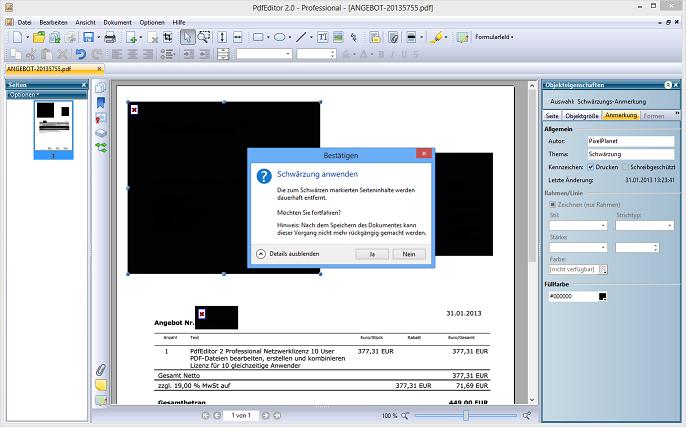
Task: Activate the arrow selection tool
Action: pos(187,38)
